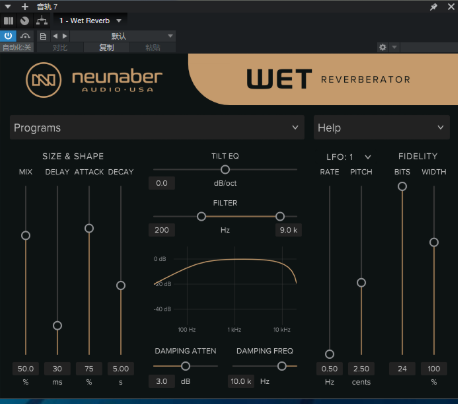The image size is (458, 404).
Task: Click the RATE value field 0.50
Action: (329, 369)
